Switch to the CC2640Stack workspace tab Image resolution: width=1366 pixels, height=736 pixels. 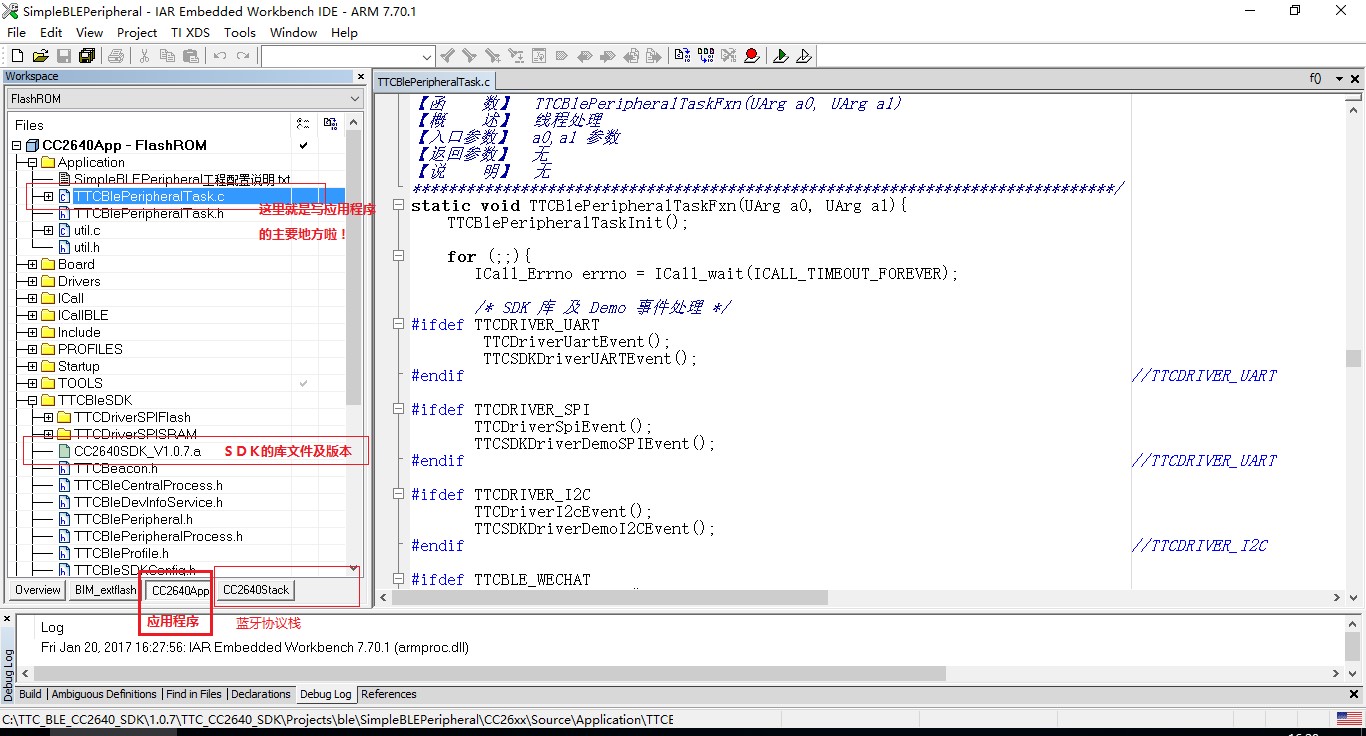pos(256,590)
